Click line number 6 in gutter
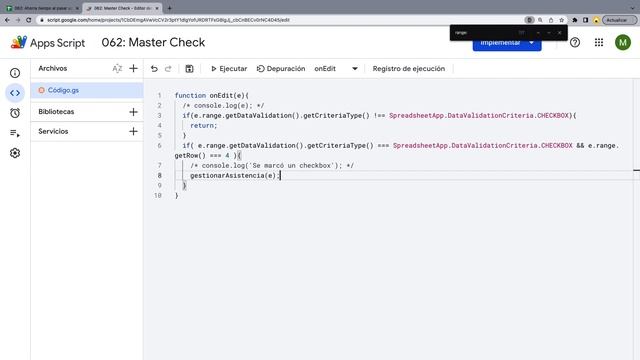 [160, 146]
